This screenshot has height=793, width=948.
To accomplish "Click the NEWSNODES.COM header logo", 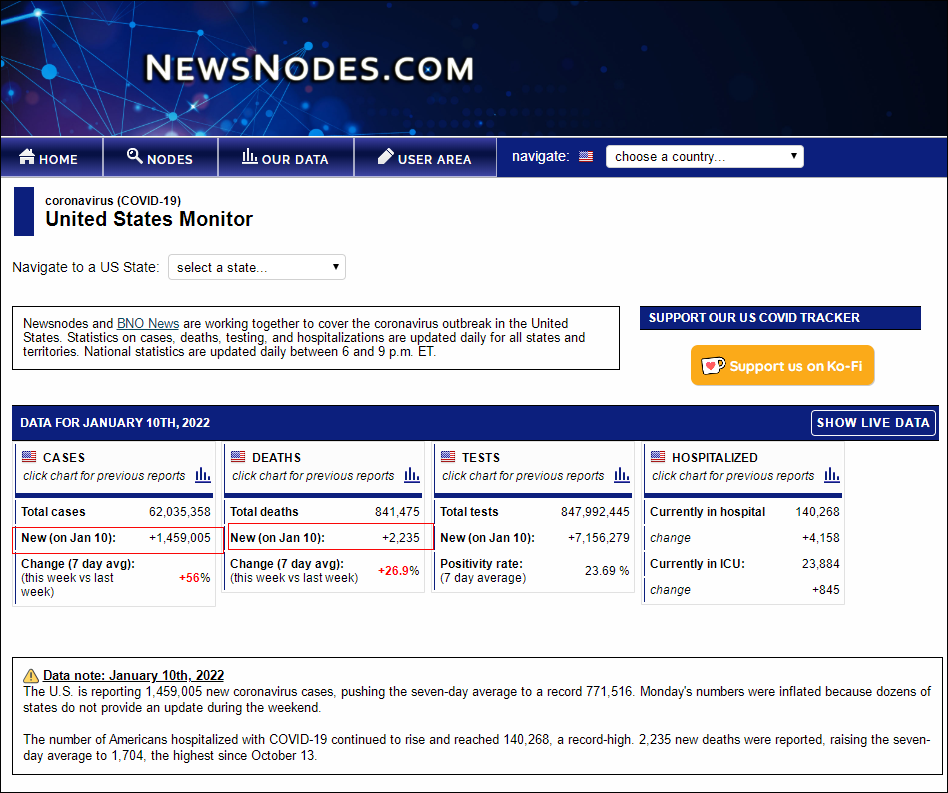I will pos(309,68).
